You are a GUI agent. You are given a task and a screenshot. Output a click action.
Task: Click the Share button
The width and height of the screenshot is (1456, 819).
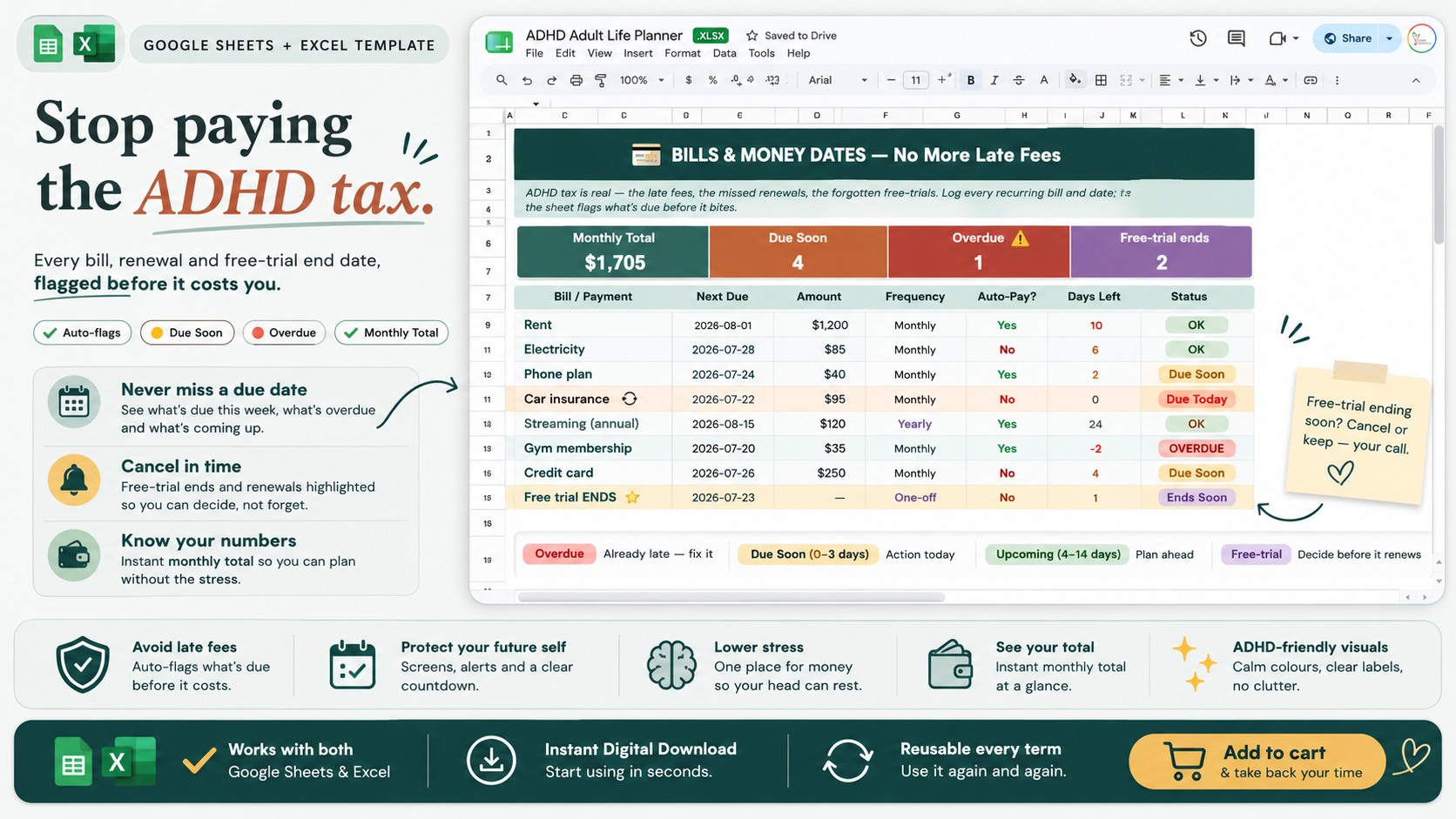coord(1348,38)
